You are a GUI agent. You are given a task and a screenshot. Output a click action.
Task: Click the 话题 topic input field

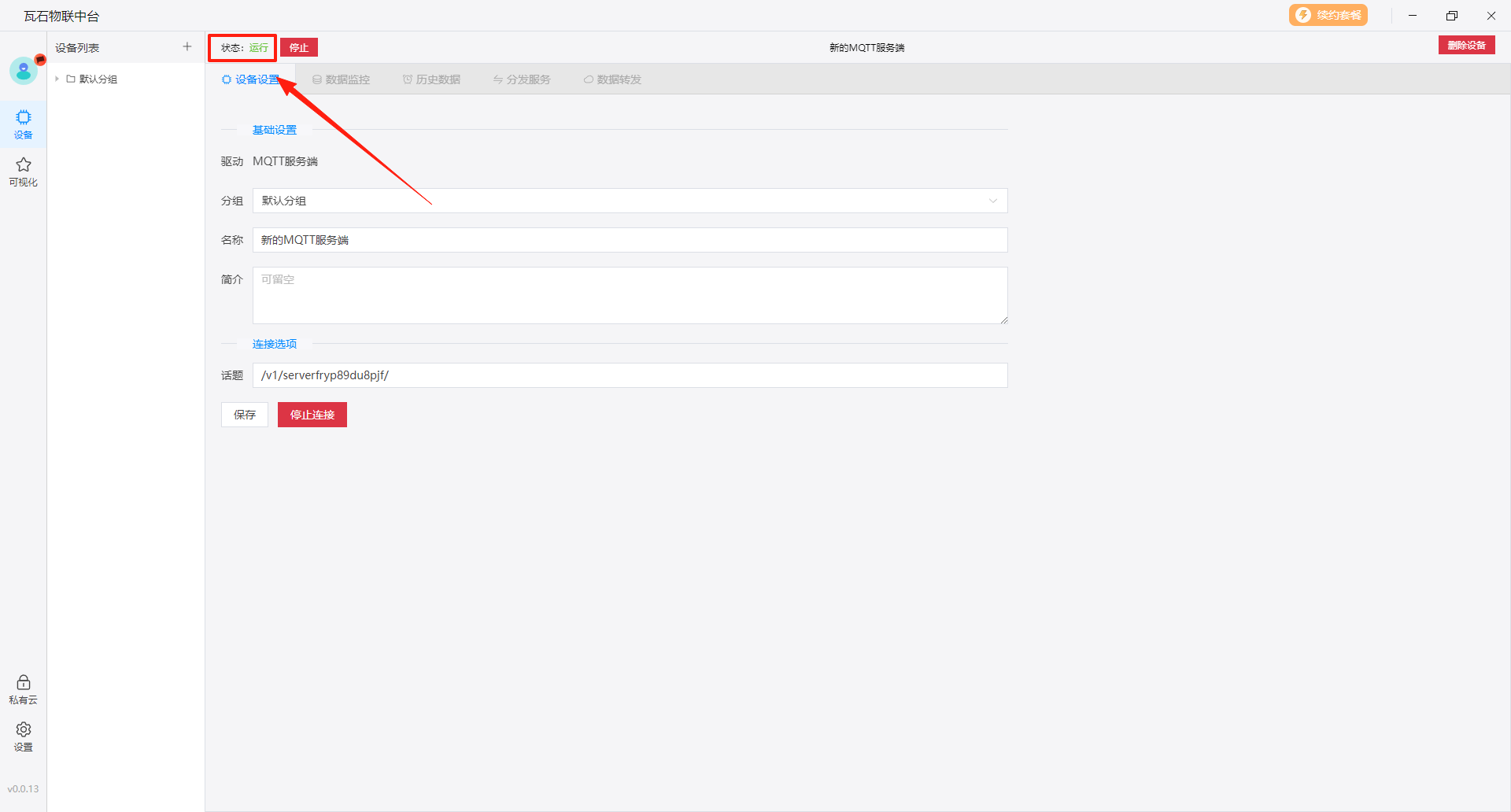[x=630, y=375]
